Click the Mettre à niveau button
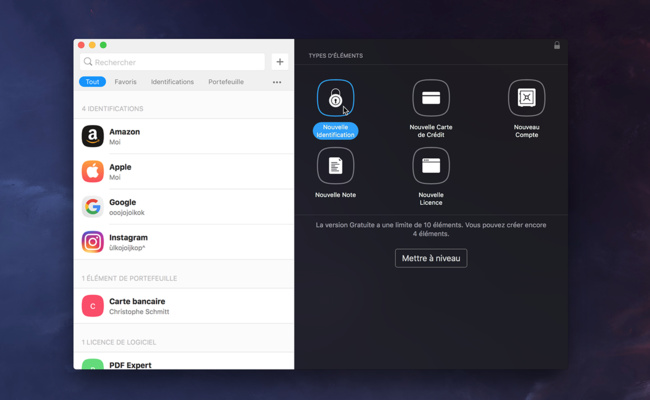 coord(431,258)
